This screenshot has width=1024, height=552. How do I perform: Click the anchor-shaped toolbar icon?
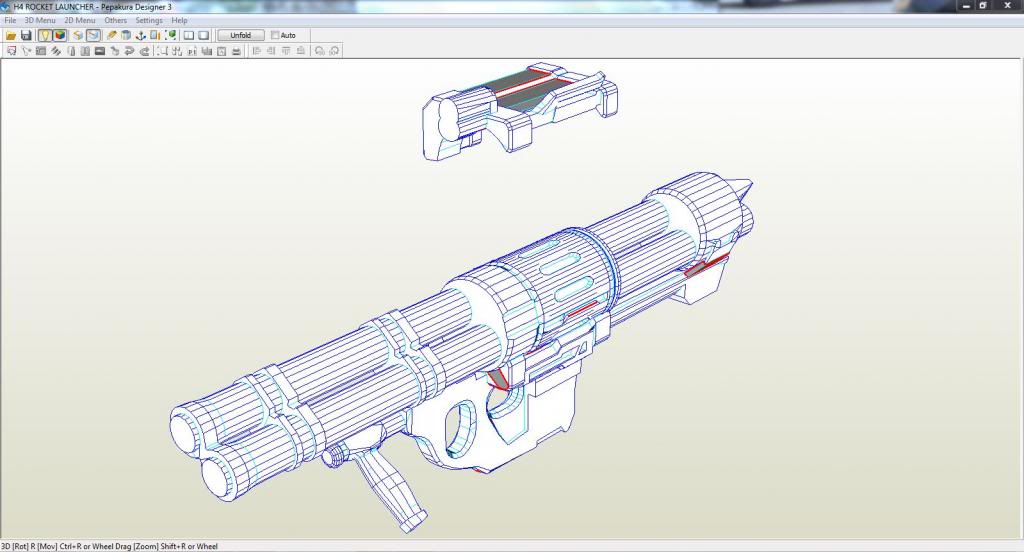pos(140,35)
